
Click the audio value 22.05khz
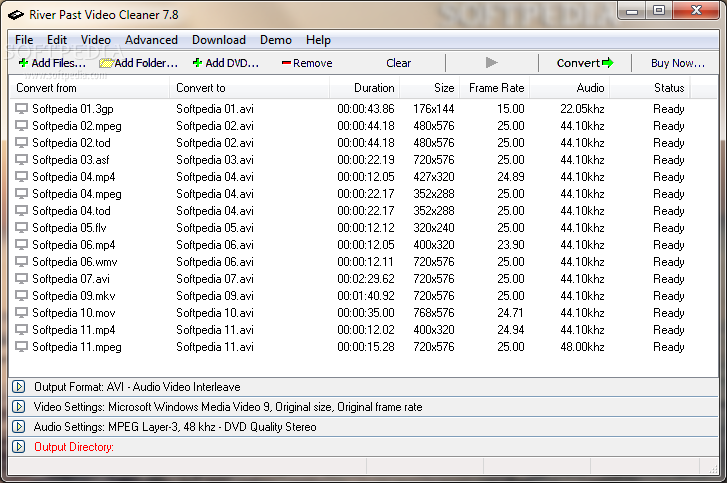(x=582, y=108)
